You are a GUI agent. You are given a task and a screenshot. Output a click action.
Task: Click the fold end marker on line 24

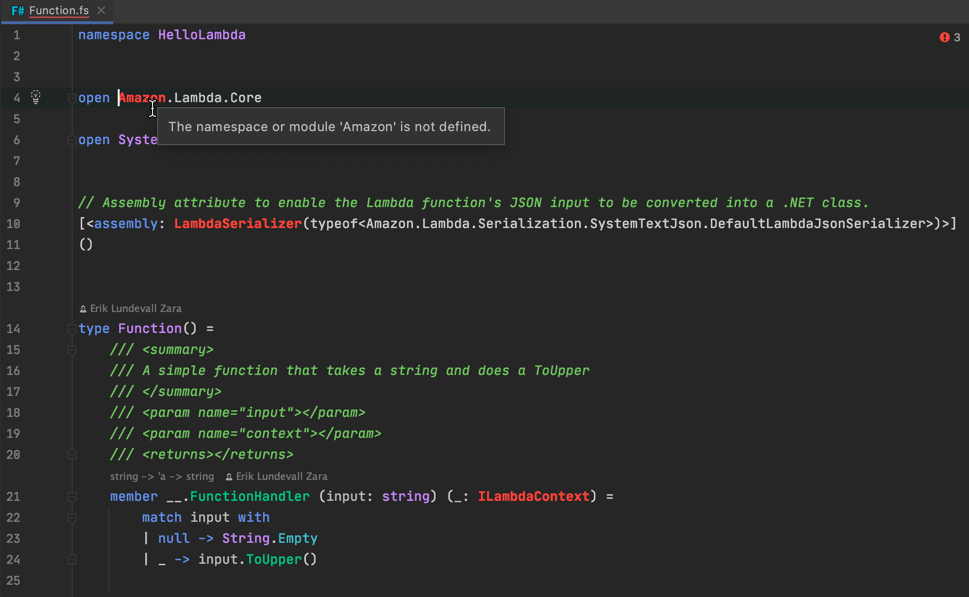pos(72,560)
